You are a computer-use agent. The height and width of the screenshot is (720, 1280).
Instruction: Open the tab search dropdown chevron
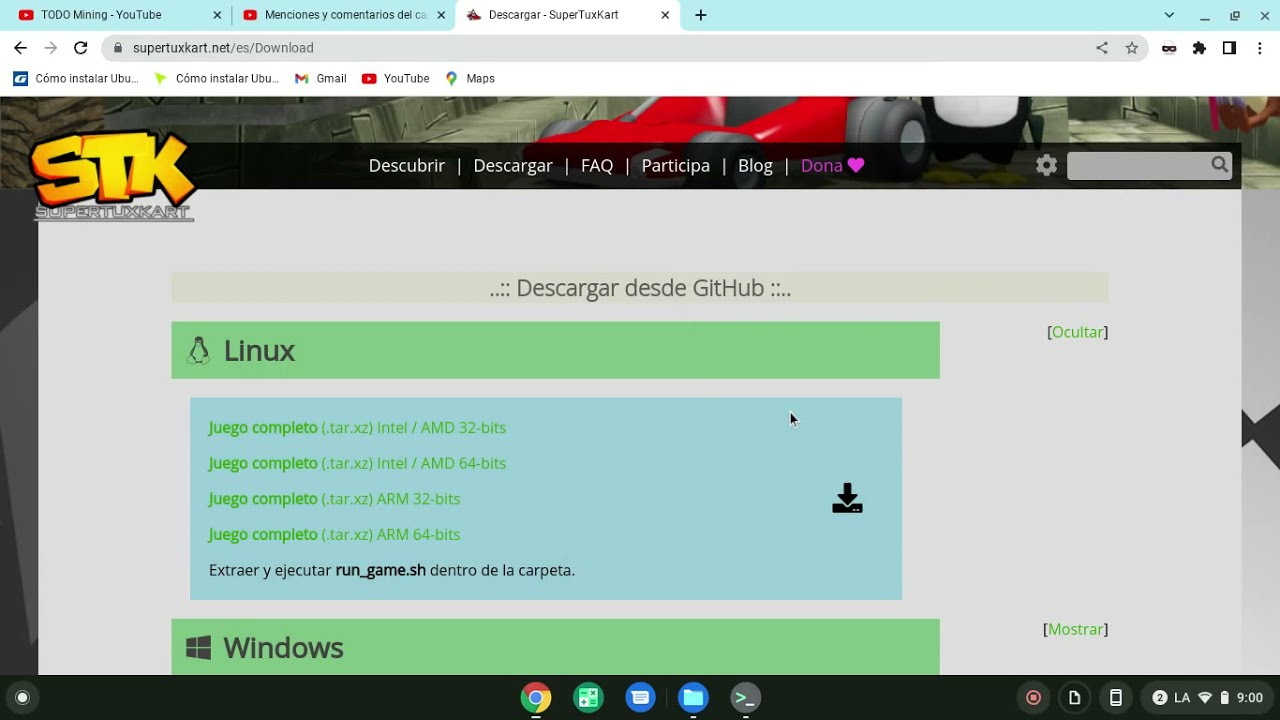tap(1169, 15)
